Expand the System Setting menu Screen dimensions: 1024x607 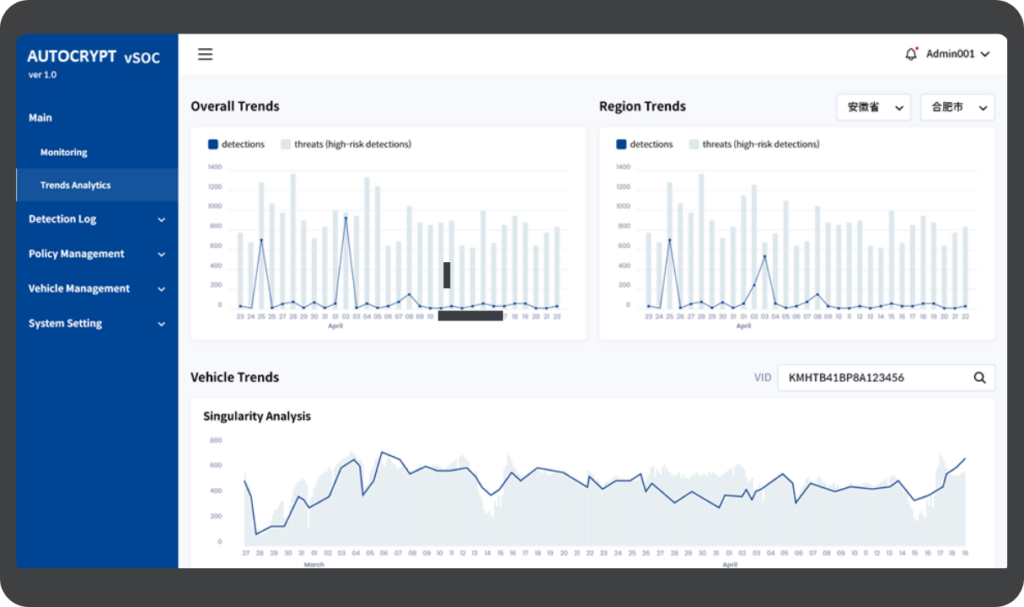[x=96, y=324]
